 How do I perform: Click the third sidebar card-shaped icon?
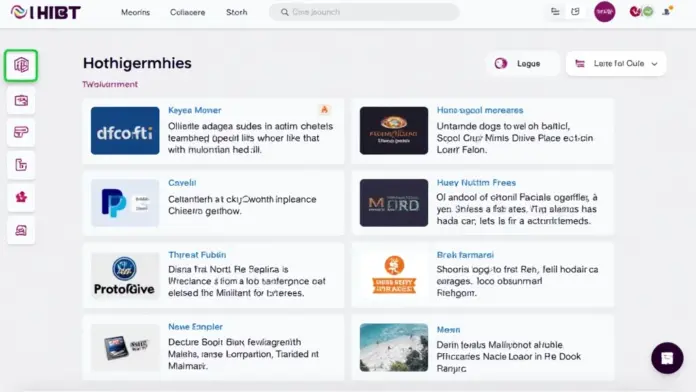tap(21, 132)
